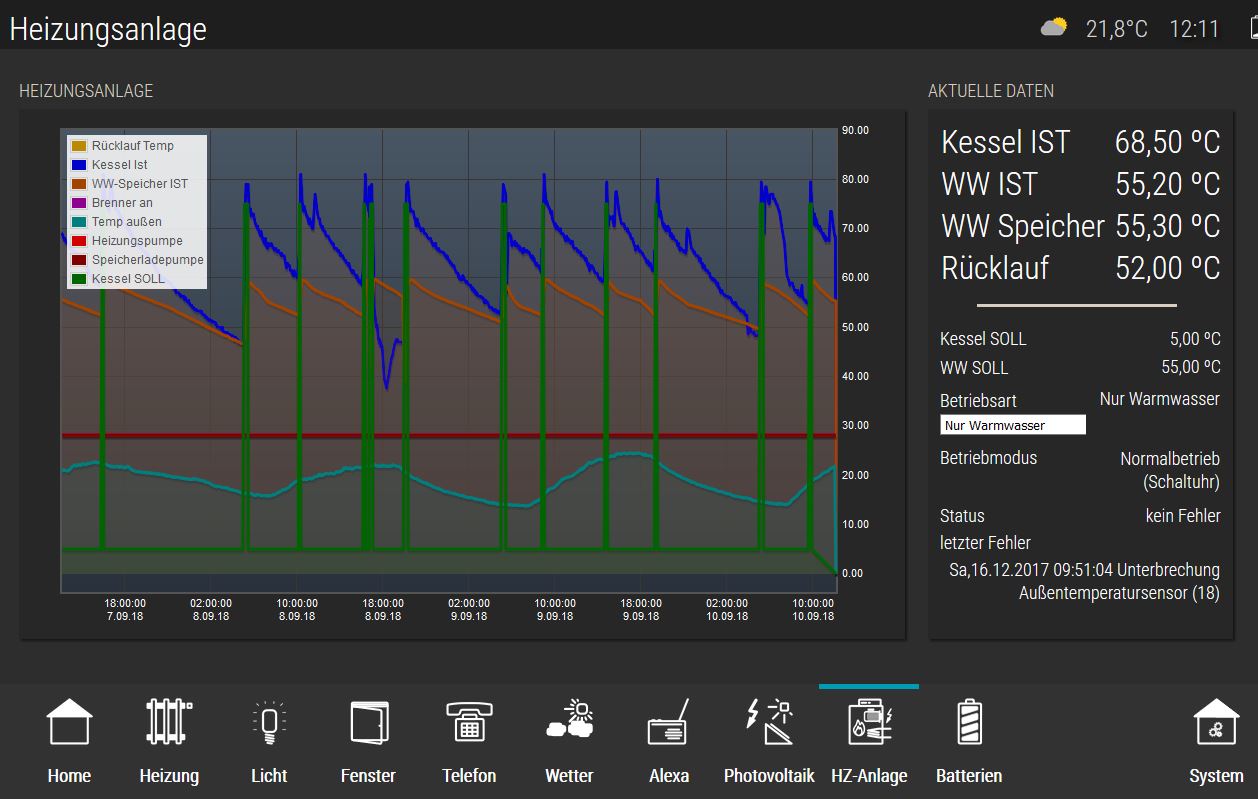Click the Kessel Ist legend label
This screenshot has width=1258, height=799.
point(120,165)
